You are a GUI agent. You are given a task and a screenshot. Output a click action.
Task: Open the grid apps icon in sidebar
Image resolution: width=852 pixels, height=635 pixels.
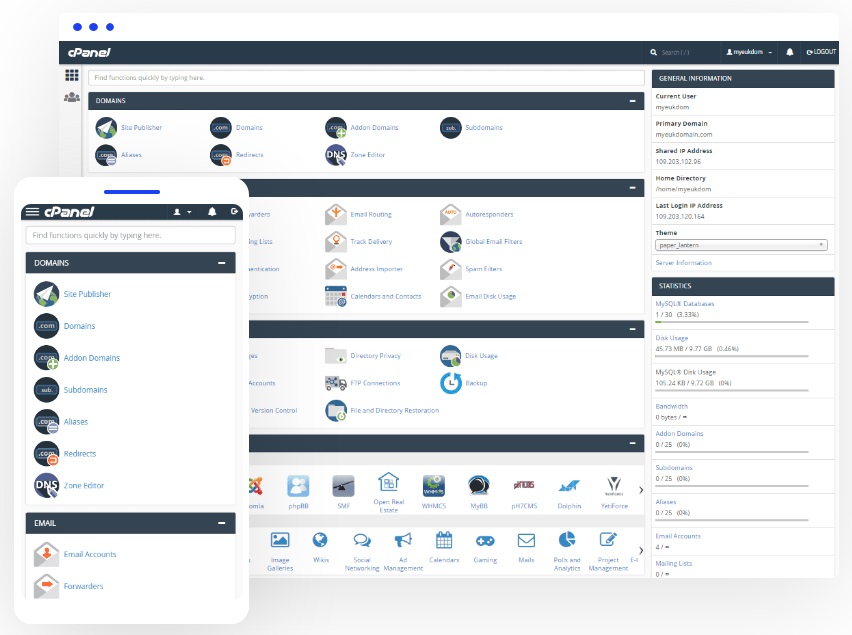click(x=72, y=76)
